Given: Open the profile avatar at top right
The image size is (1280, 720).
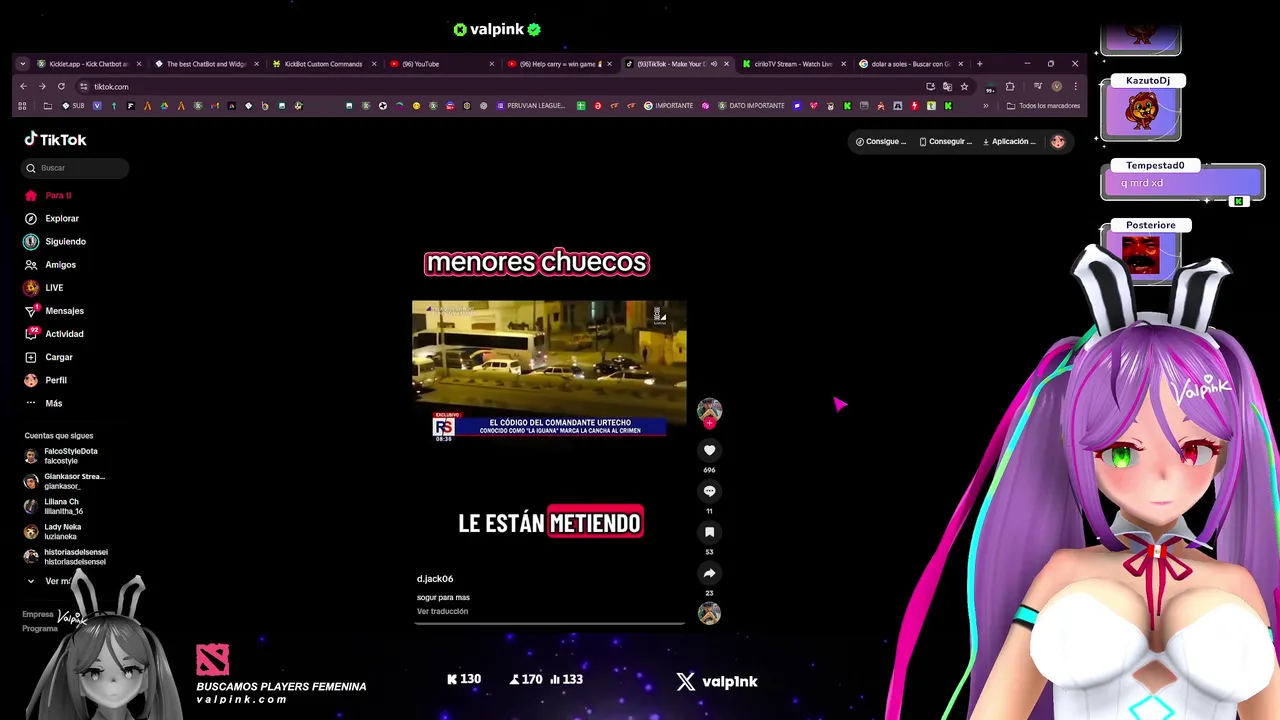Looking at the screenshot, I should [x=1057, y=141].
